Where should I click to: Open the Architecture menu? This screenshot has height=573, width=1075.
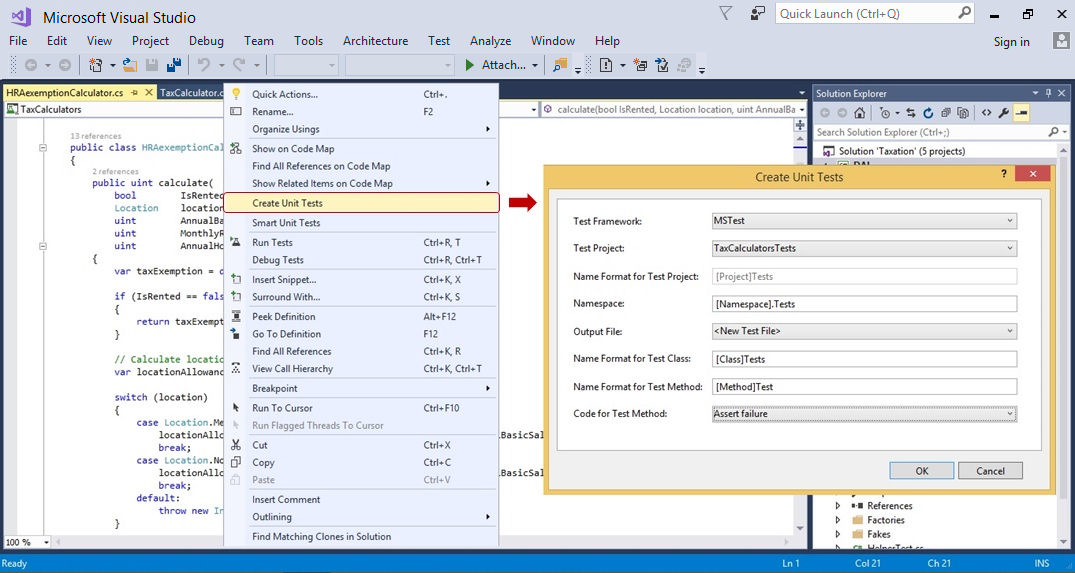(x=375, y=41)
